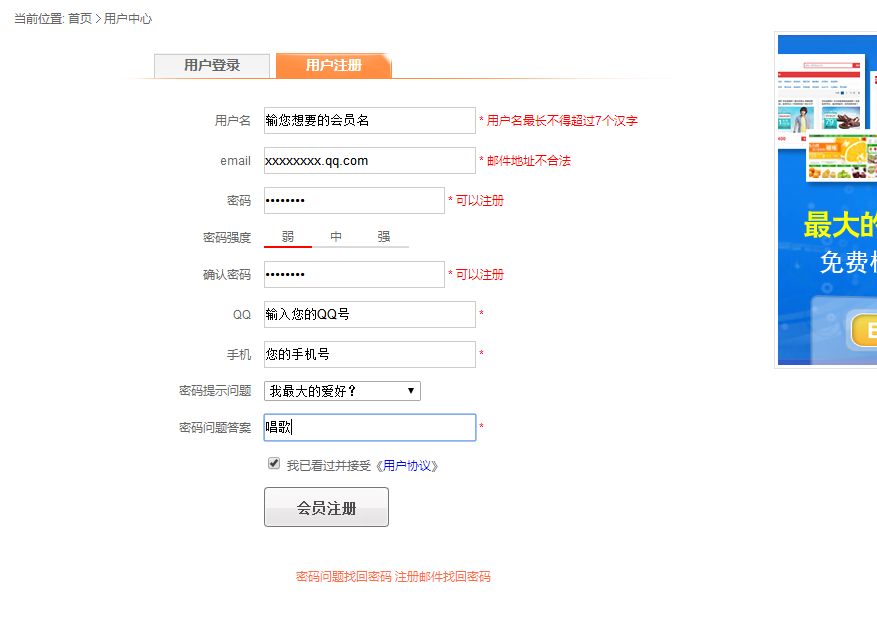Click the 密码强度 label
877x617 pixels.
click(x=227, y=238)
